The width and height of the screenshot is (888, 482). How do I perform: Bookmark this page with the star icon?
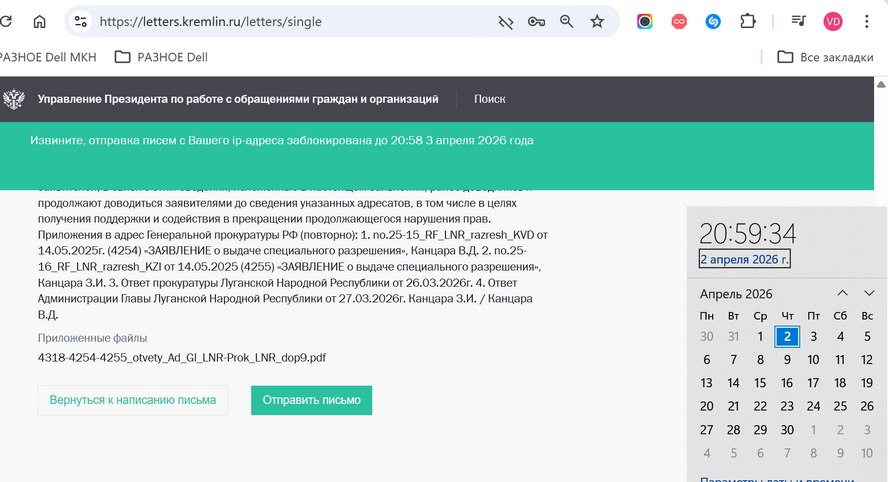tap(597, 22)
